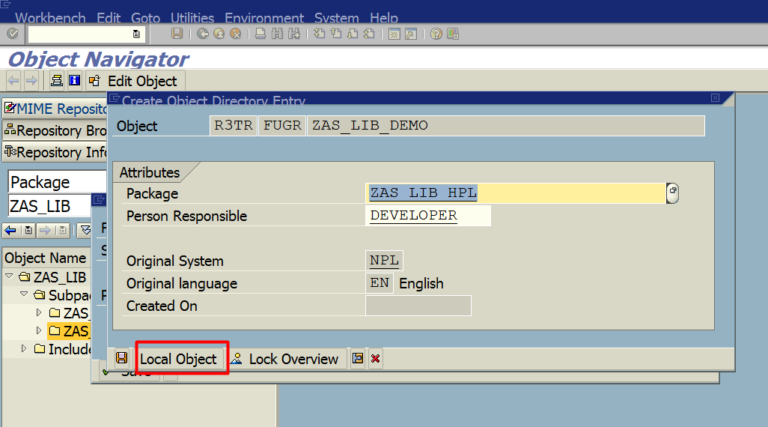
Task: Click the Print icon in standard toolbar
Action: pyautogui.click(x=260, y=34)
